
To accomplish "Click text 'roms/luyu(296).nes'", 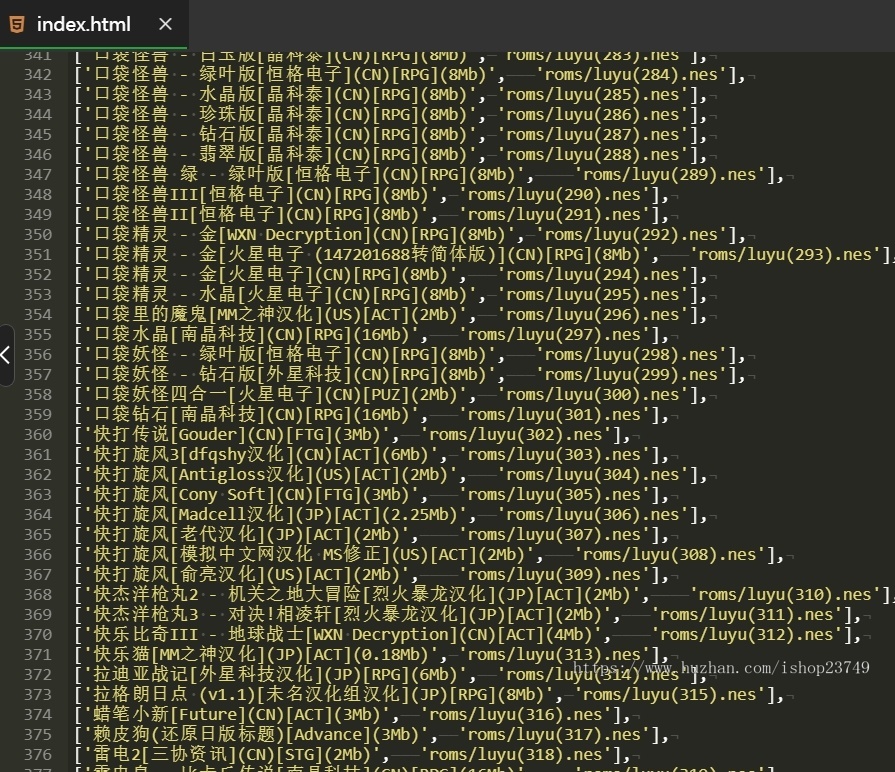I will coord(592,314).
